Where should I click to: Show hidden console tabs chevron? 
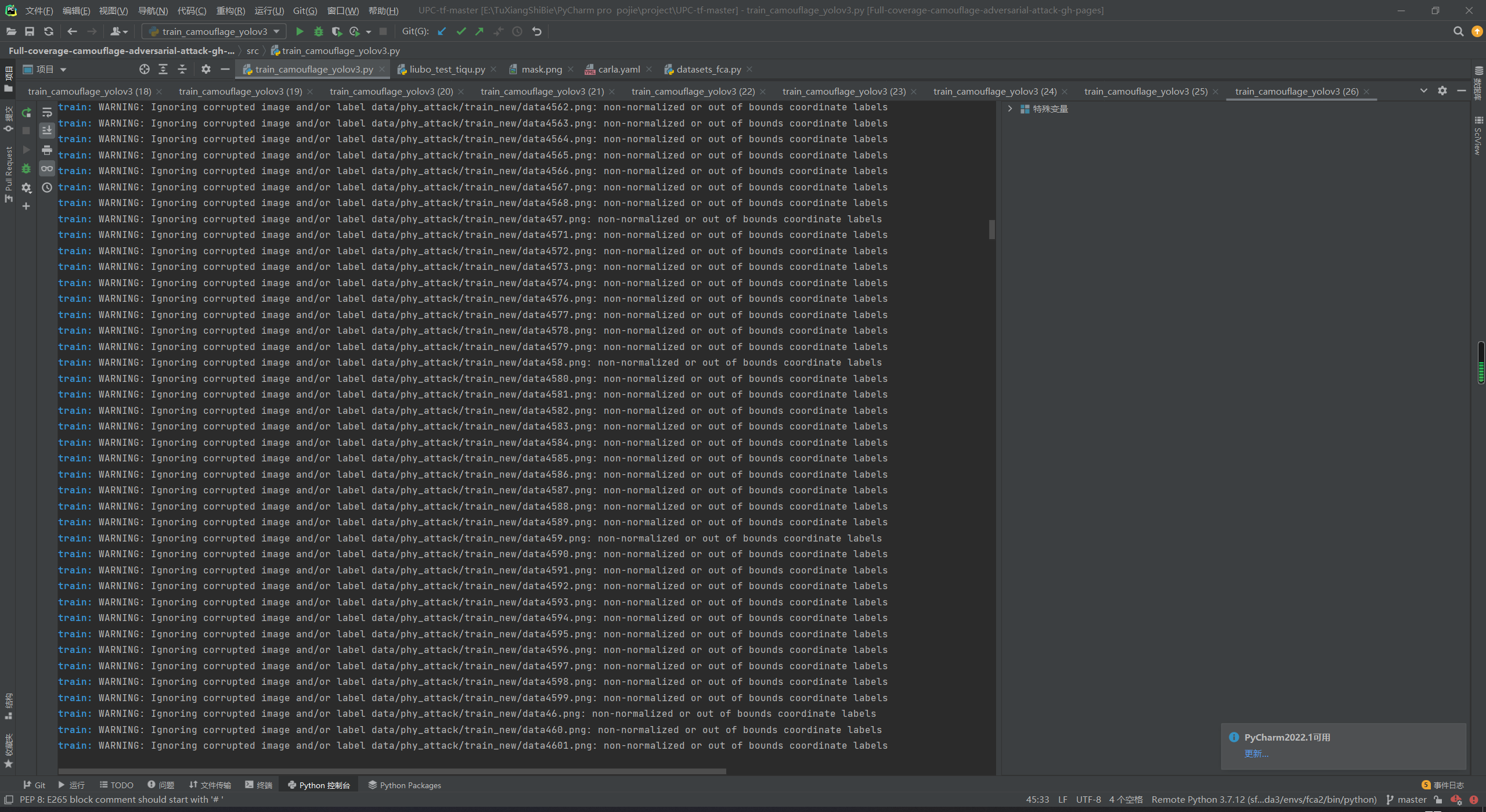pos(1423,91)
